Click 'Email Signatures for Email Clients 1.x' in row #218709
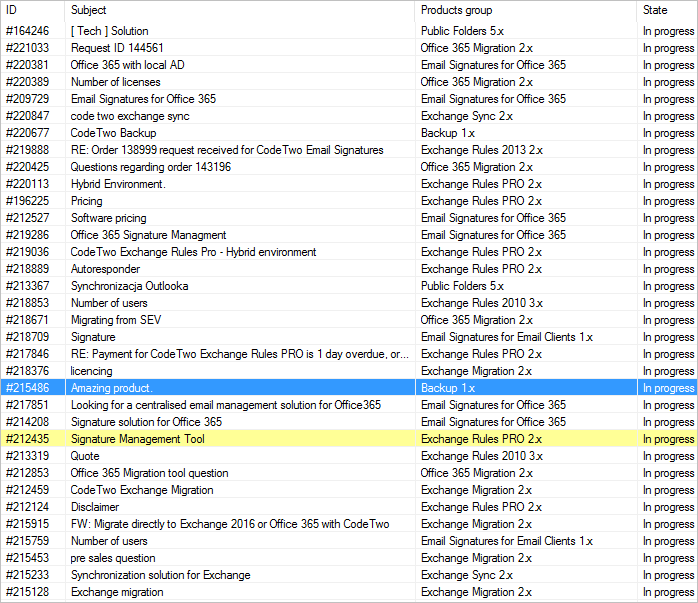 pyautogui.click(x=507, y=337)
